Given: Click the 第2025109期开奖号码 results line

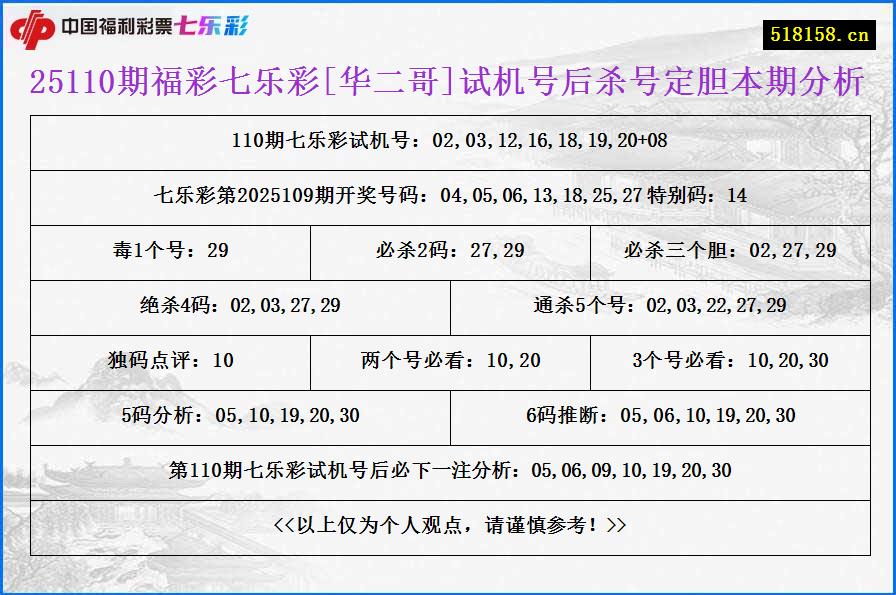Looking at the screenshot, I should (x=448, y=197).
